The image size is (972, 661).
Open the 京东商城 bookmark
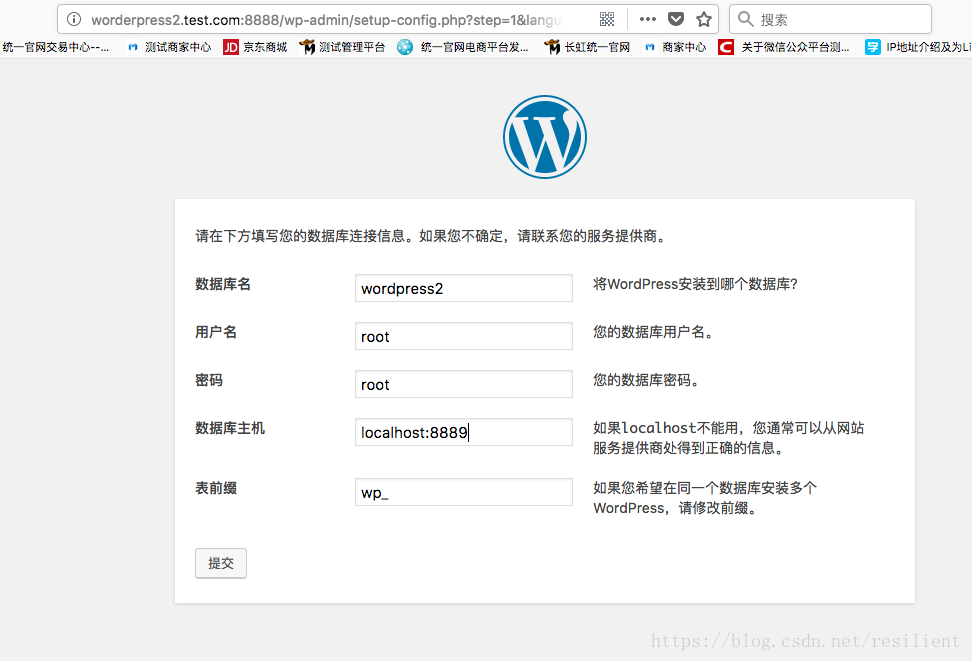click(x=255, y=47)
